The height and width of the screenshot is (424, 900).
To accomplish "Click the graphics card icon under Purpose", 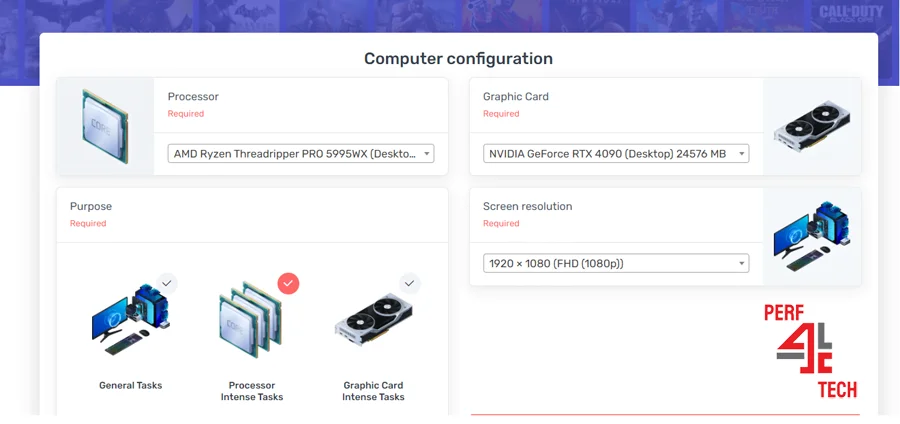I will (x=373, y=320).
